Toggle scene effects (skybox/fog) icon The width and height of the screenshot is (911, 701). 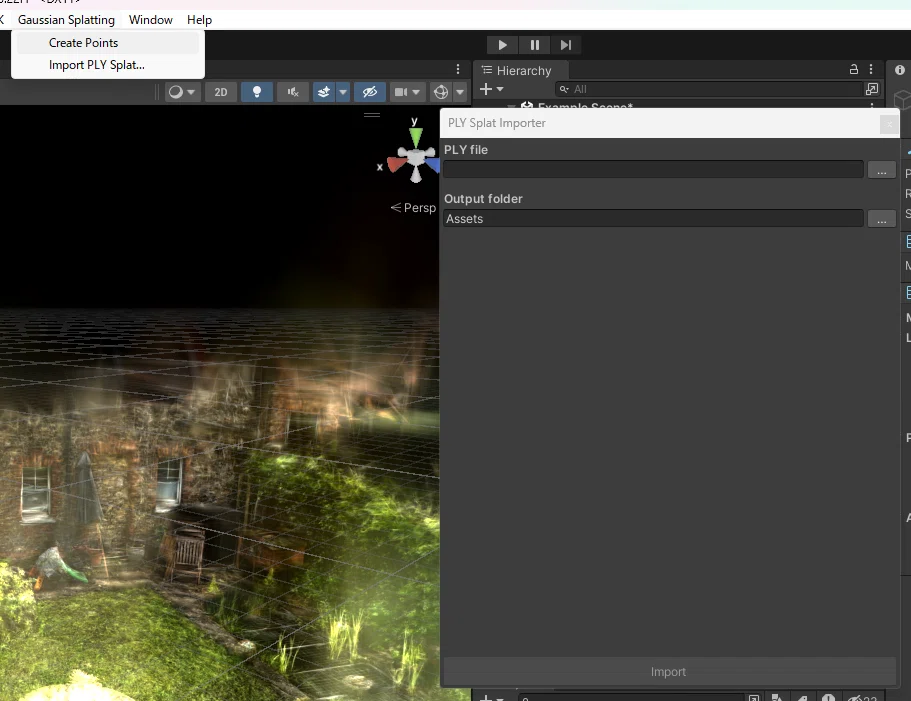[x=324, y=92]
